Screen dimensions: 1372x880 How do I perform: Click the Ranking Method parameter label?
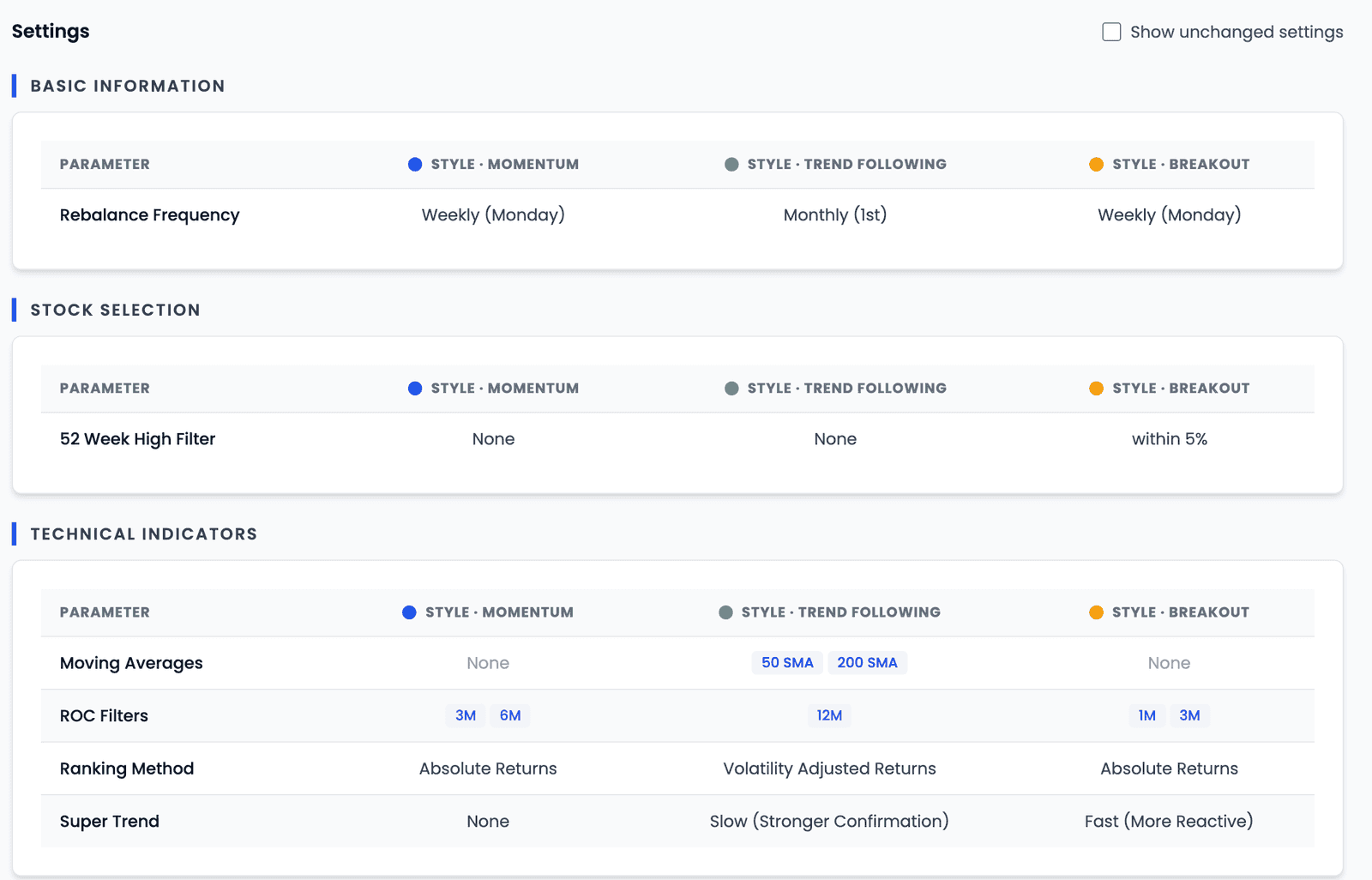(x=127, y=768)
